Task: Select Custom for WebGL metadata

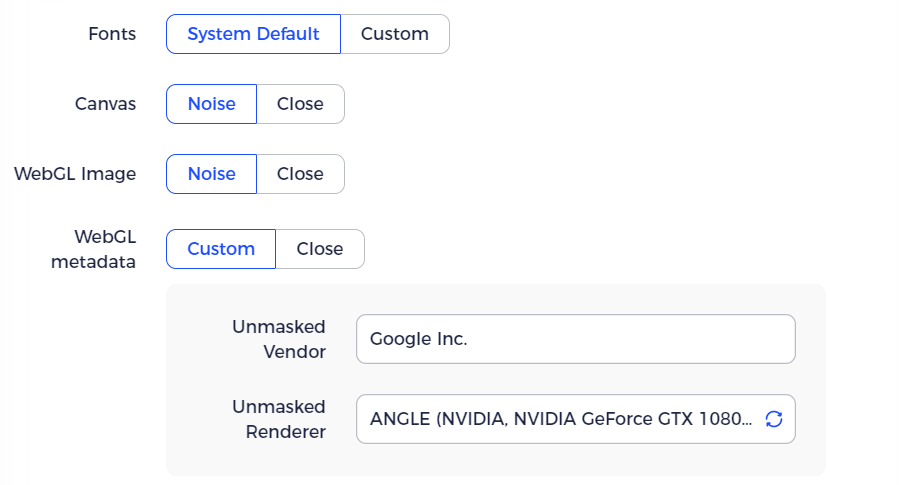Action: click(221, 249)
